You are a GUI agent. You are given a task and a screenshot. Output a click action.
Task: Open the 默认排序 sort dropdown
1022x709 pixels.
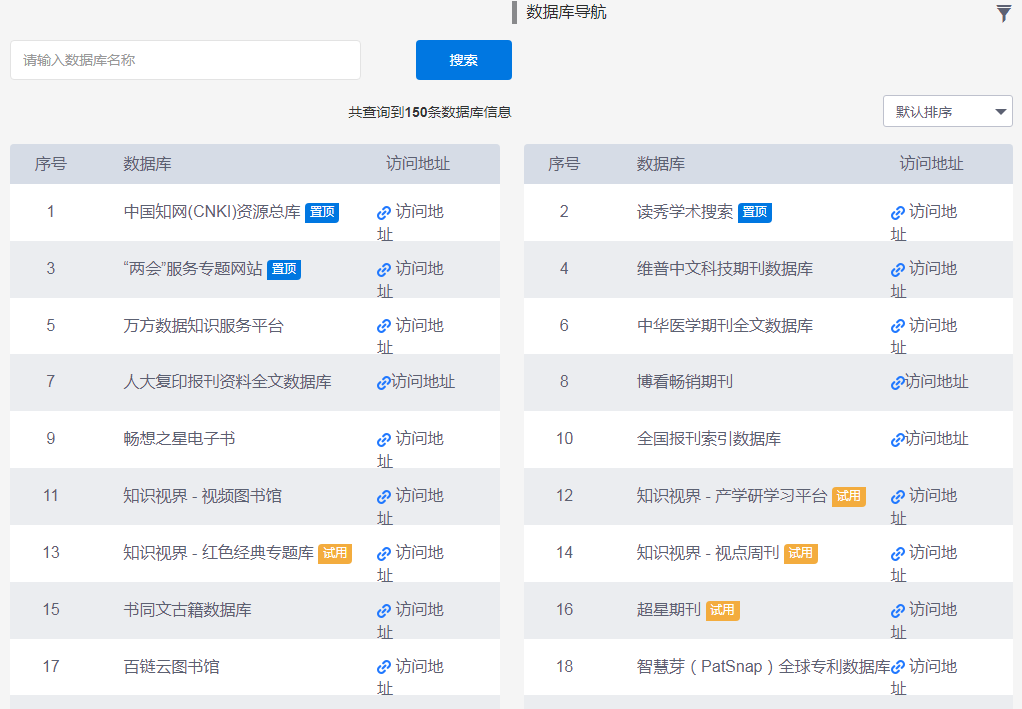[947, 111]
